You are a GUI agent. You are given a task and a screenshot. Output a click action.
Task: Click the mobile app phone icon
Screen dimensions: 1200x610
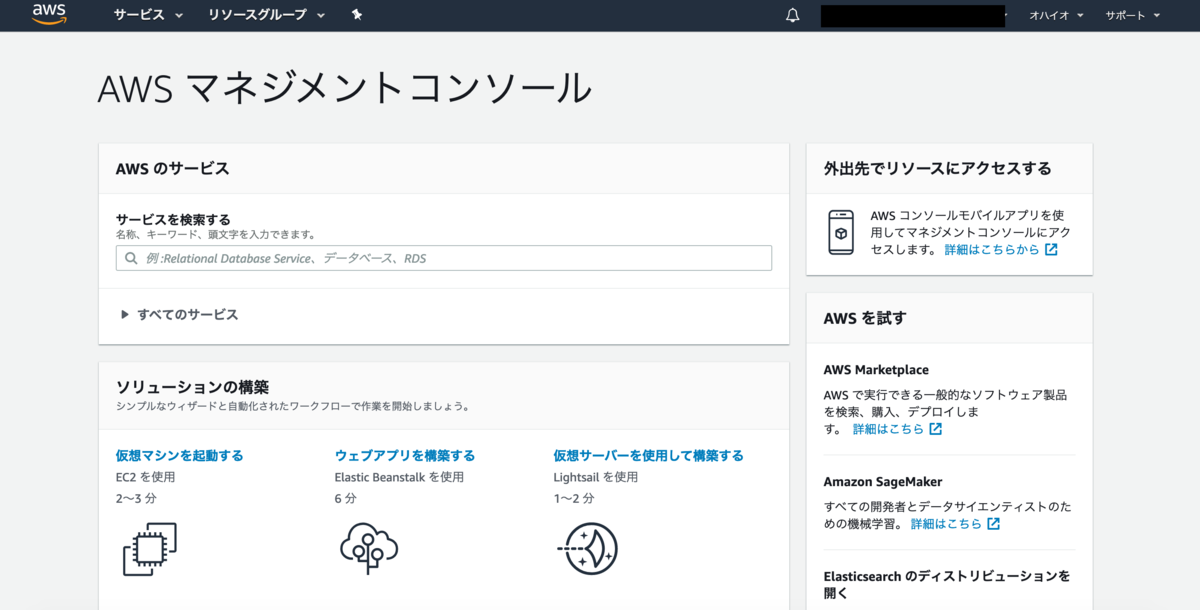[841, 232]
